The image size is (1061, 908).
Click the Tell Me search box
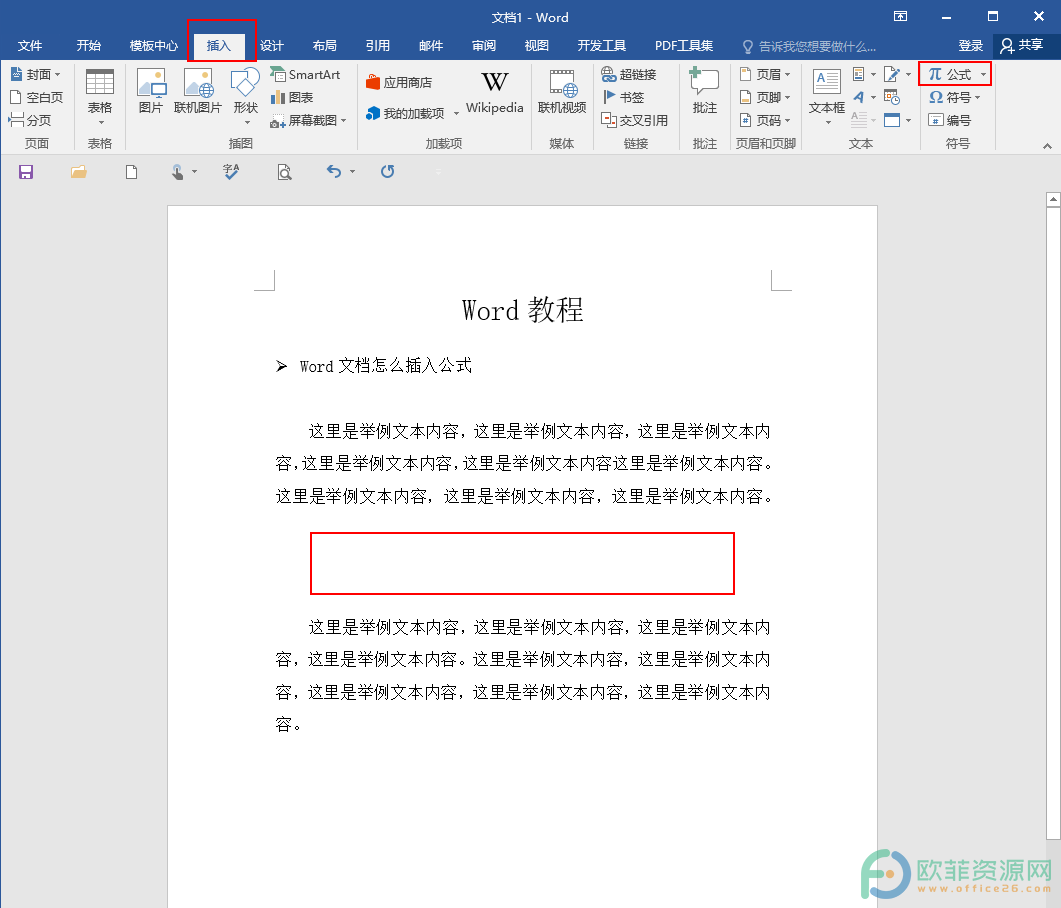[809, 46]
